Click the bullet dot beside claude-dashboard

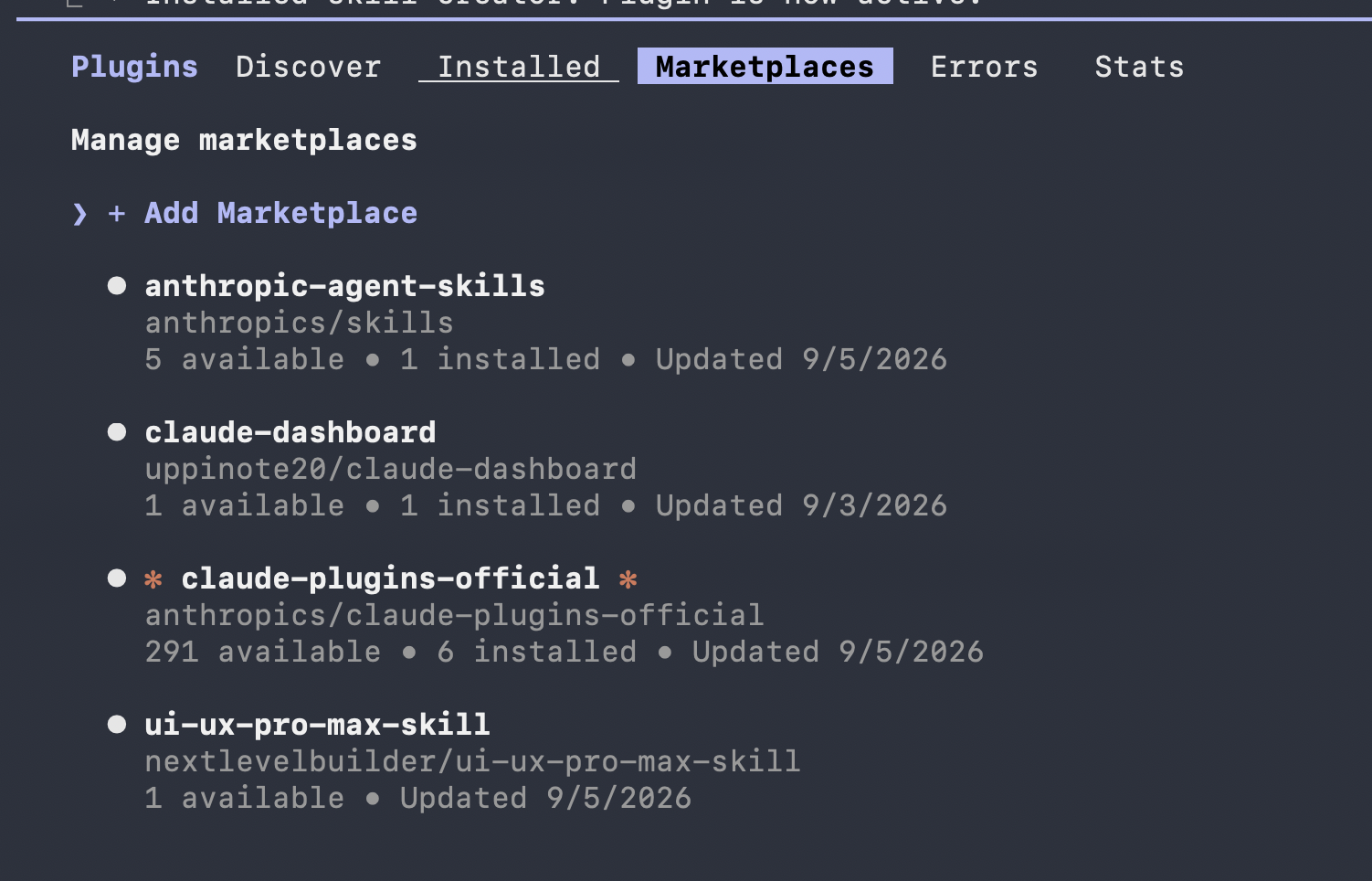click(117, 432)
